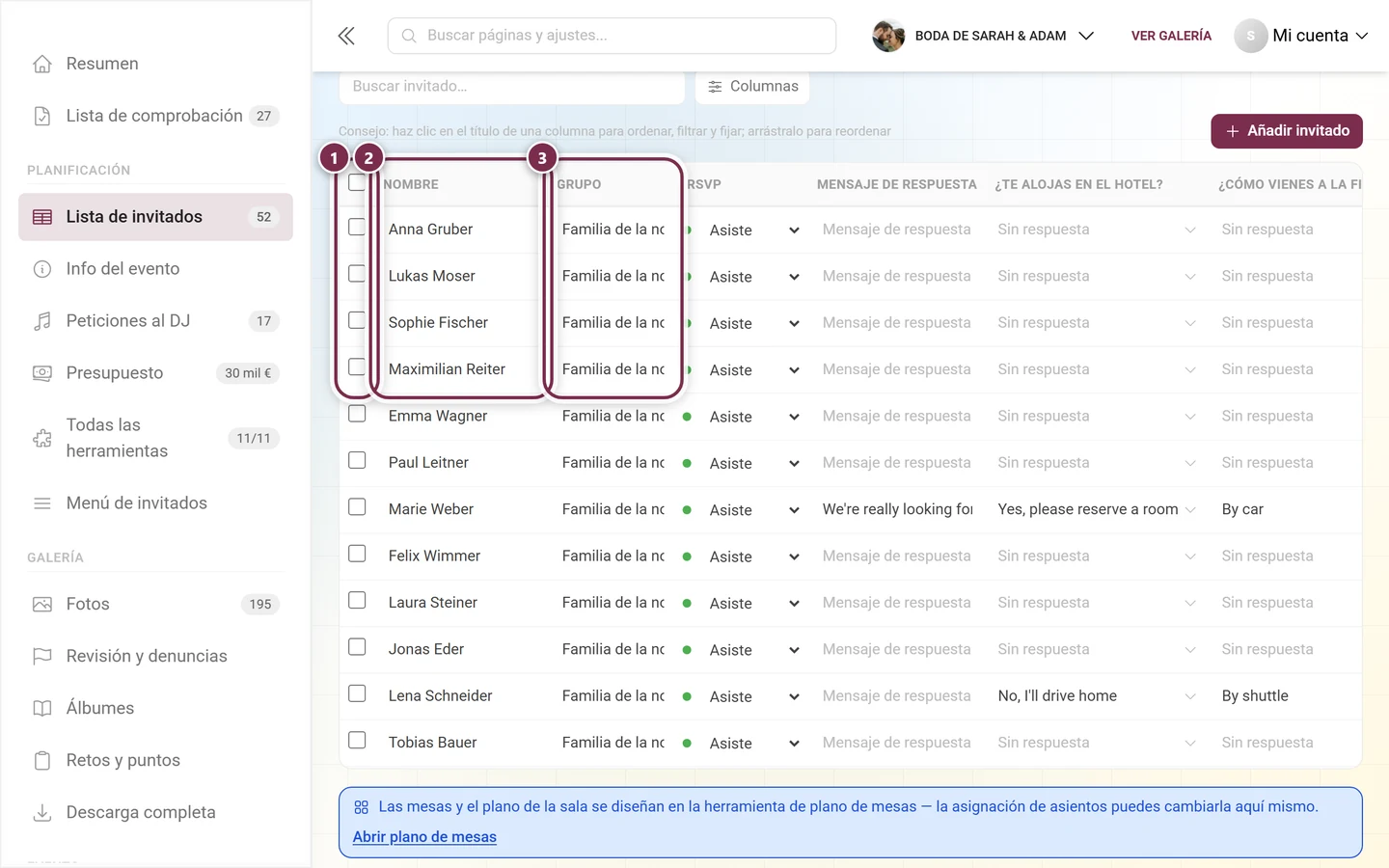Toggle the checkbox for Tobias Bauer
Screen dimensions: 1389x868
357,740
